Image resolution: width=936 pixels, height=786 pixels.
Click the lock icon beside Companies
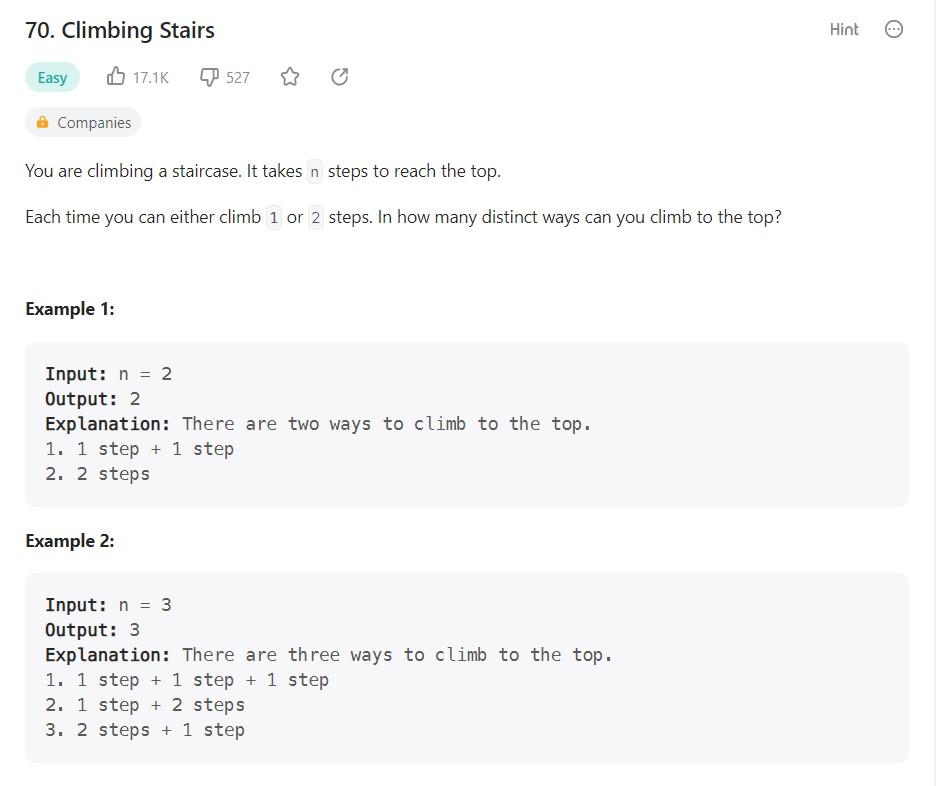42,122
